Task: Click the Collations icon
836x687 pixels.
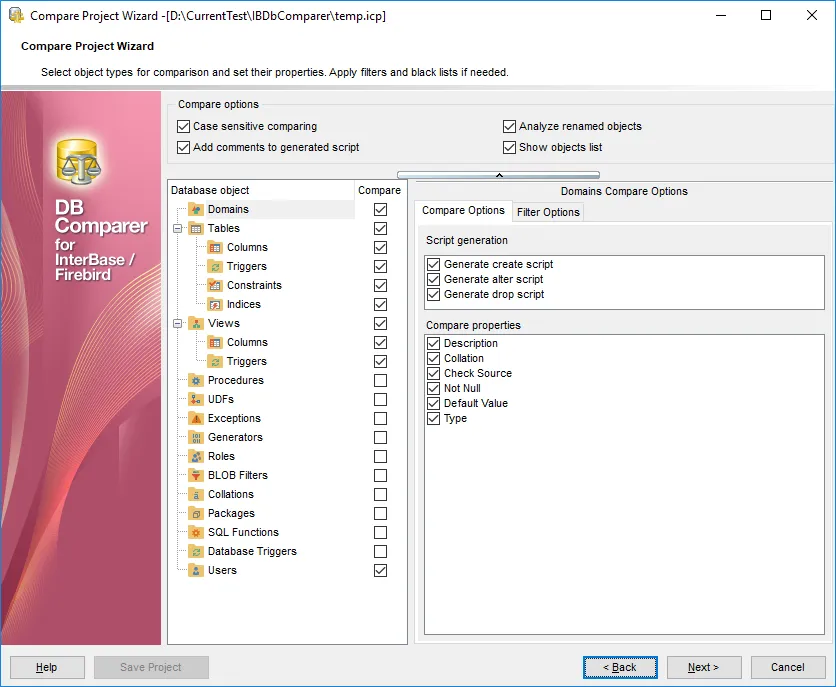Action: point(196,495)
